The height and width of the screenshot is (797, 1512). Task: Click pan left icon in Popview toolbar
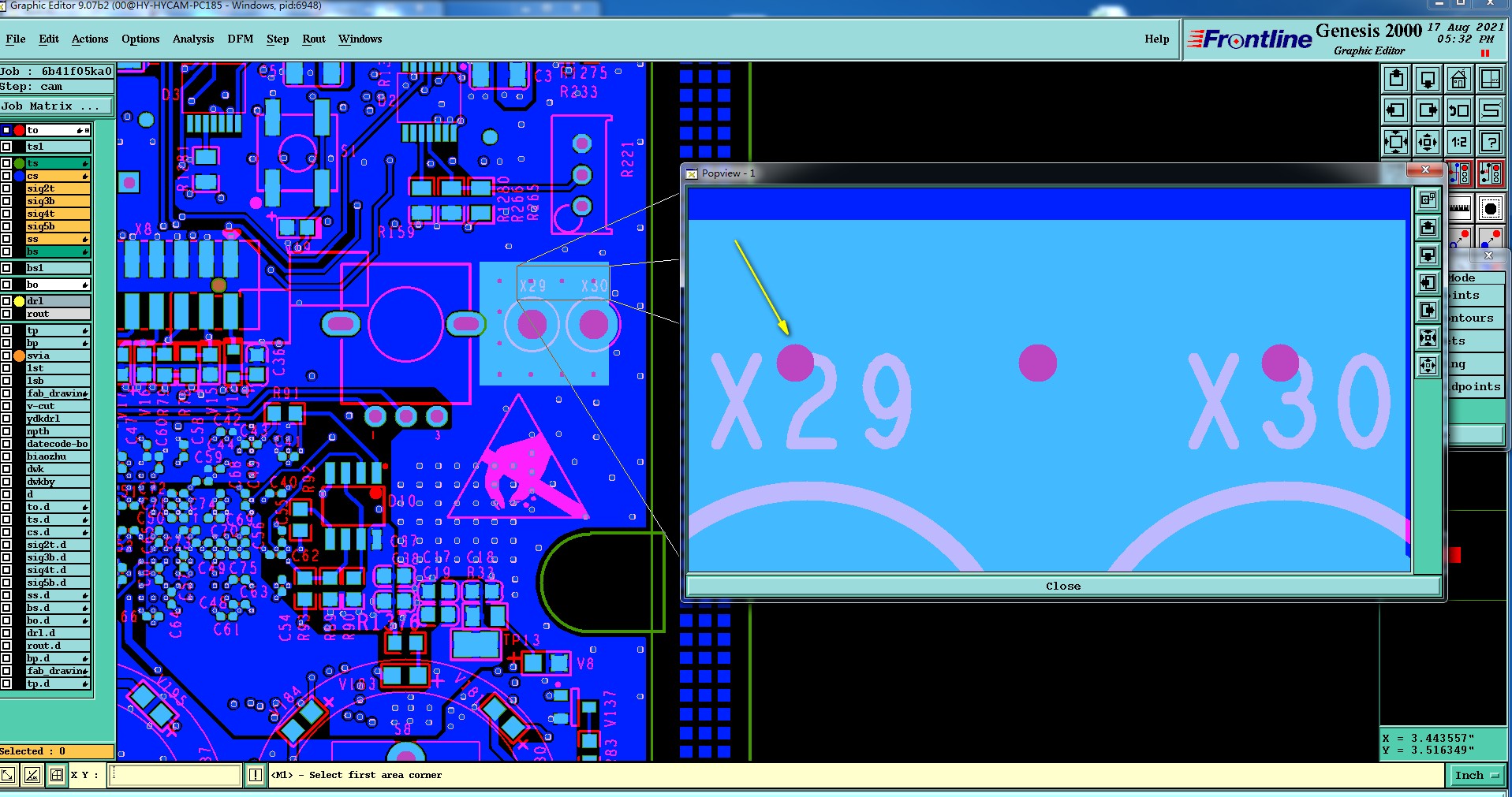pos(1428,283)
